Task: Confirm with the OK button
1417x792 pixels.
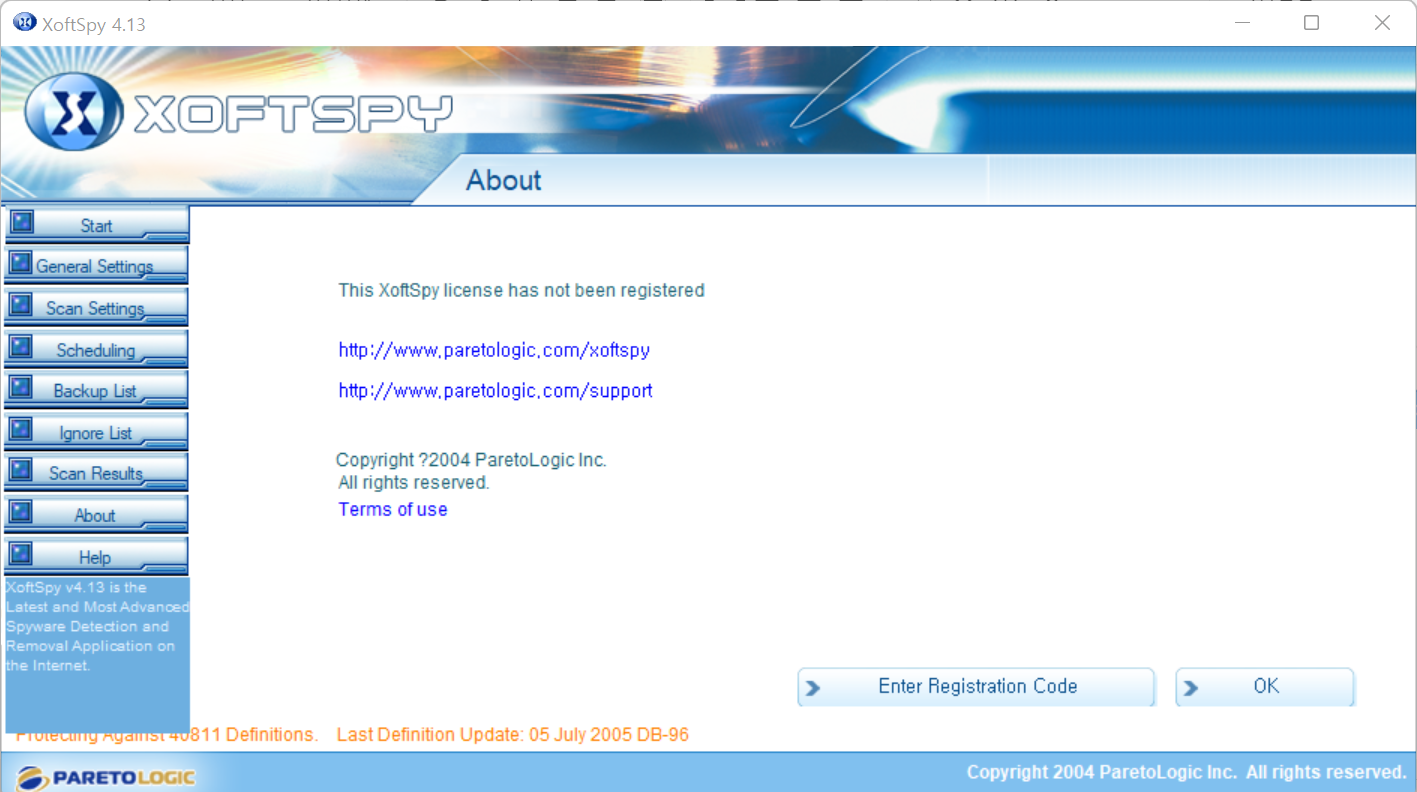Action: pyautogui.click(x=1265, y=687)
